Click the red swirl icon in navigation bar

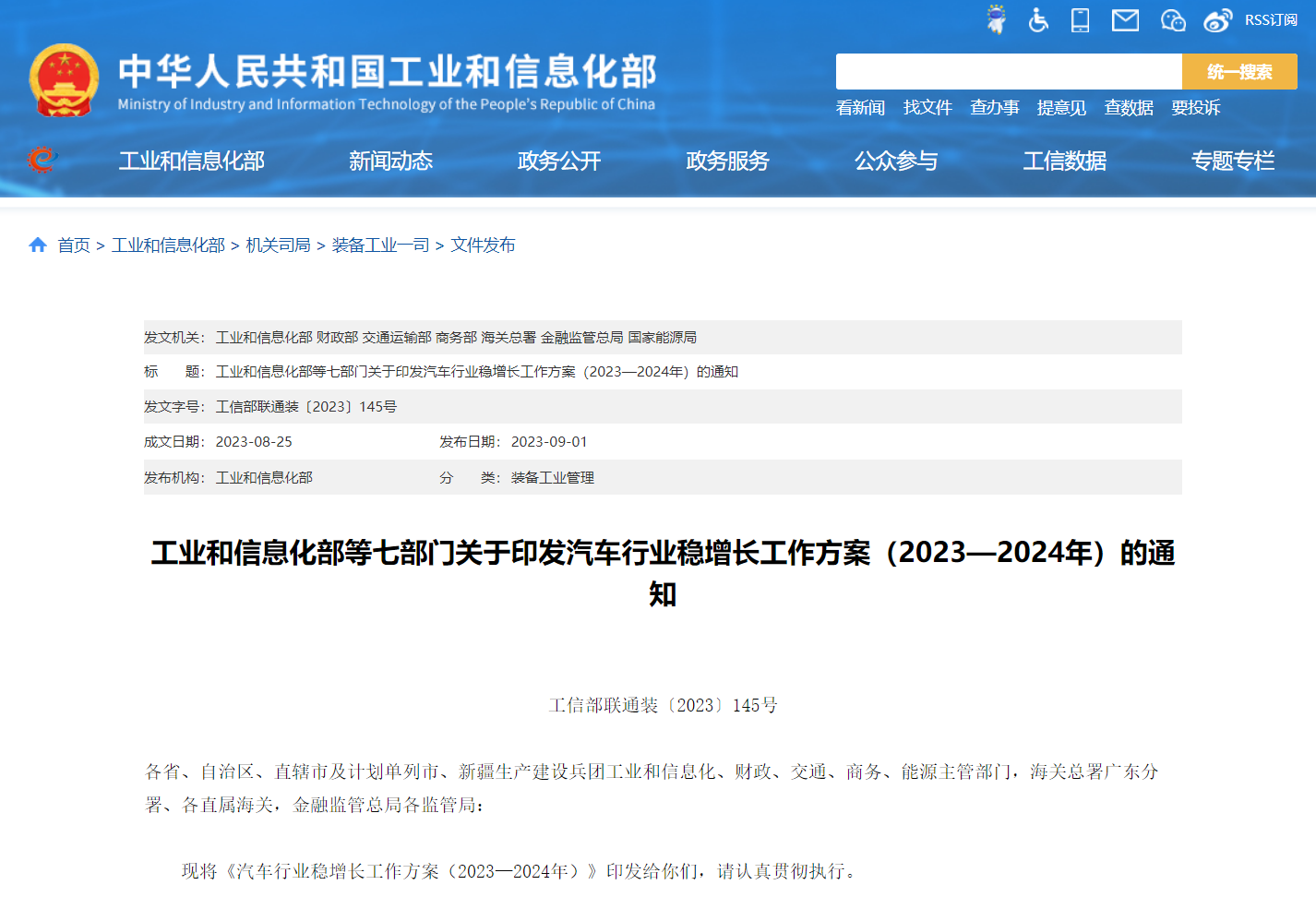click(42, 161)
